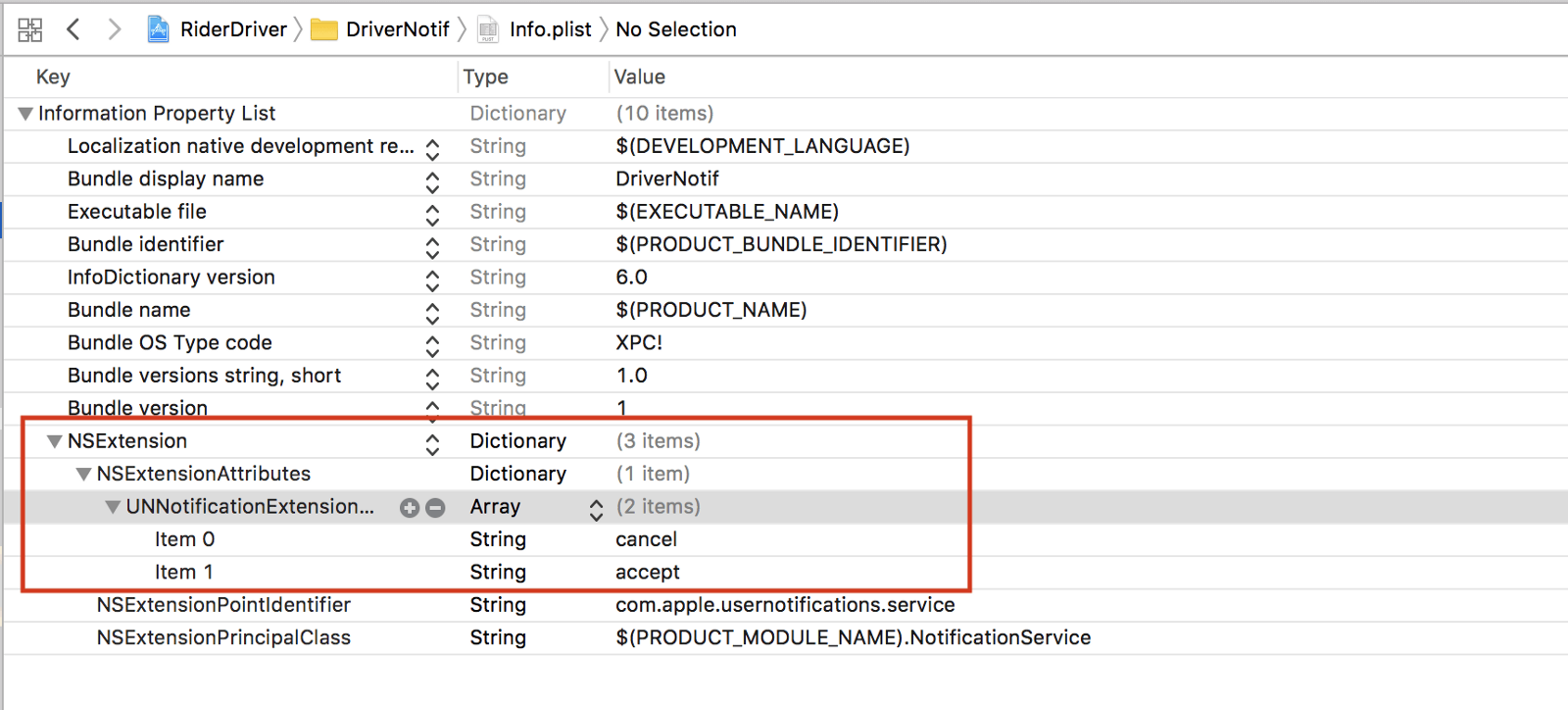Click the Info.plist breadcrumb label
The image size is (1568, 710).
tap(550, 29)
